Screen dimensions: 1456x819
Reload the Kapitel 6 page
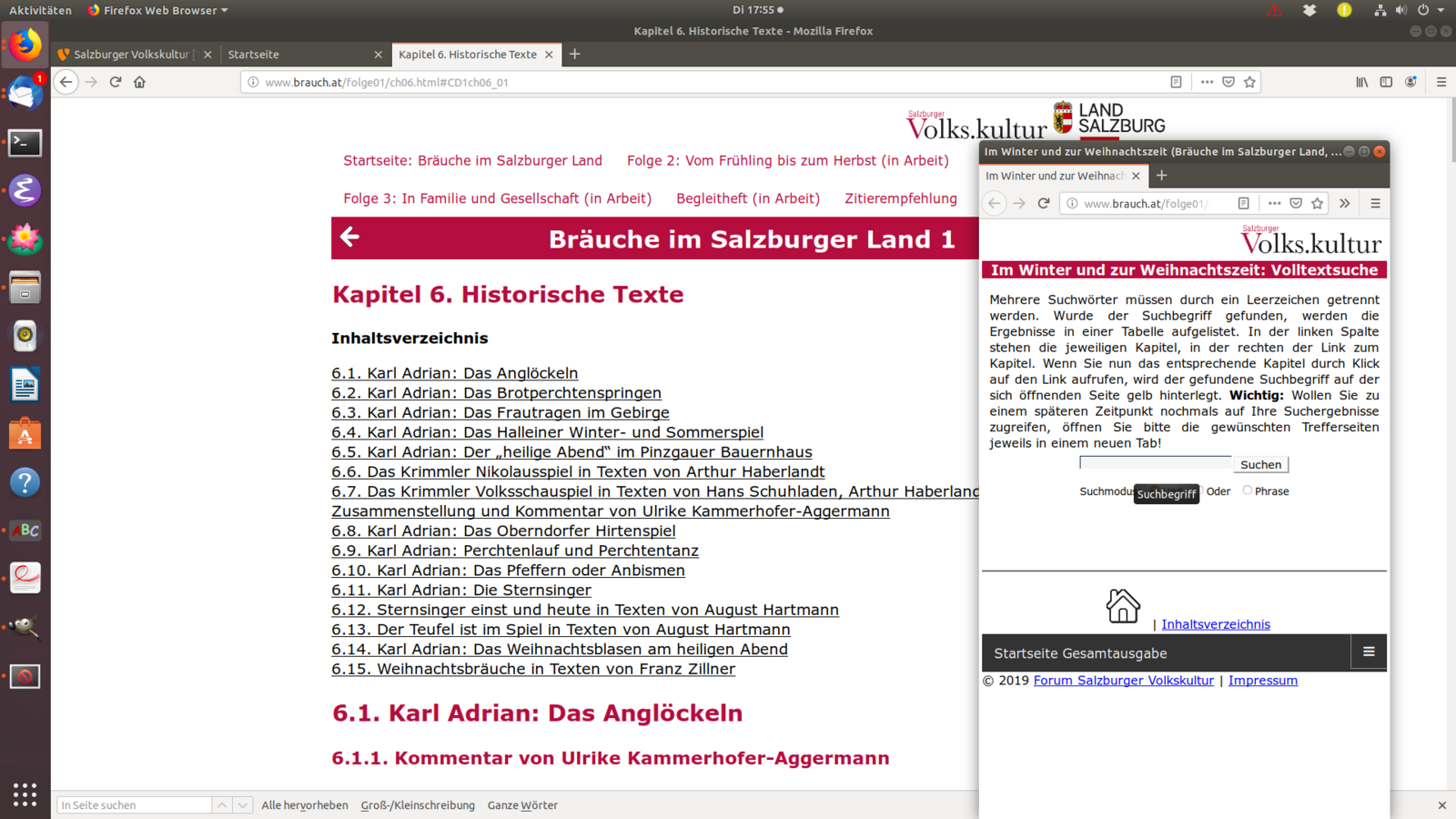click(116, 82)
